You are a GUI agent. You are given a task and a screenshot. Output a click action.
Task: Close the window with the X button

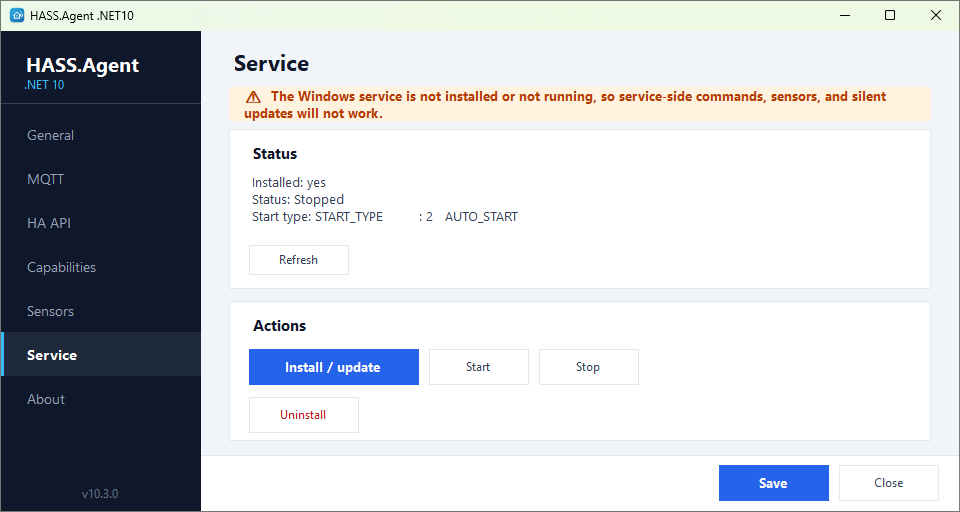click(936, 15)
